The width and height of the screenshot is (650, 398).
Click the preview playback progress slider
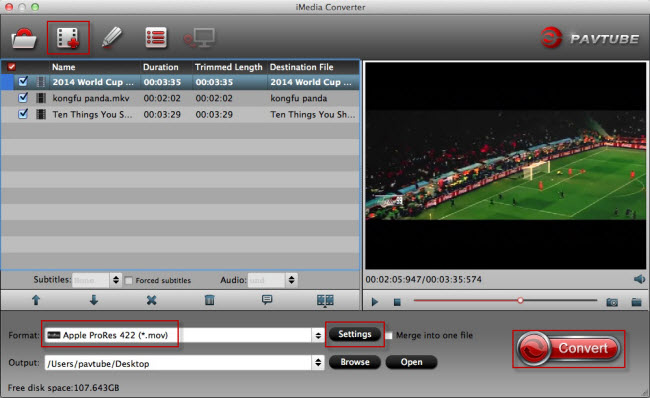[x=505, y=301]
